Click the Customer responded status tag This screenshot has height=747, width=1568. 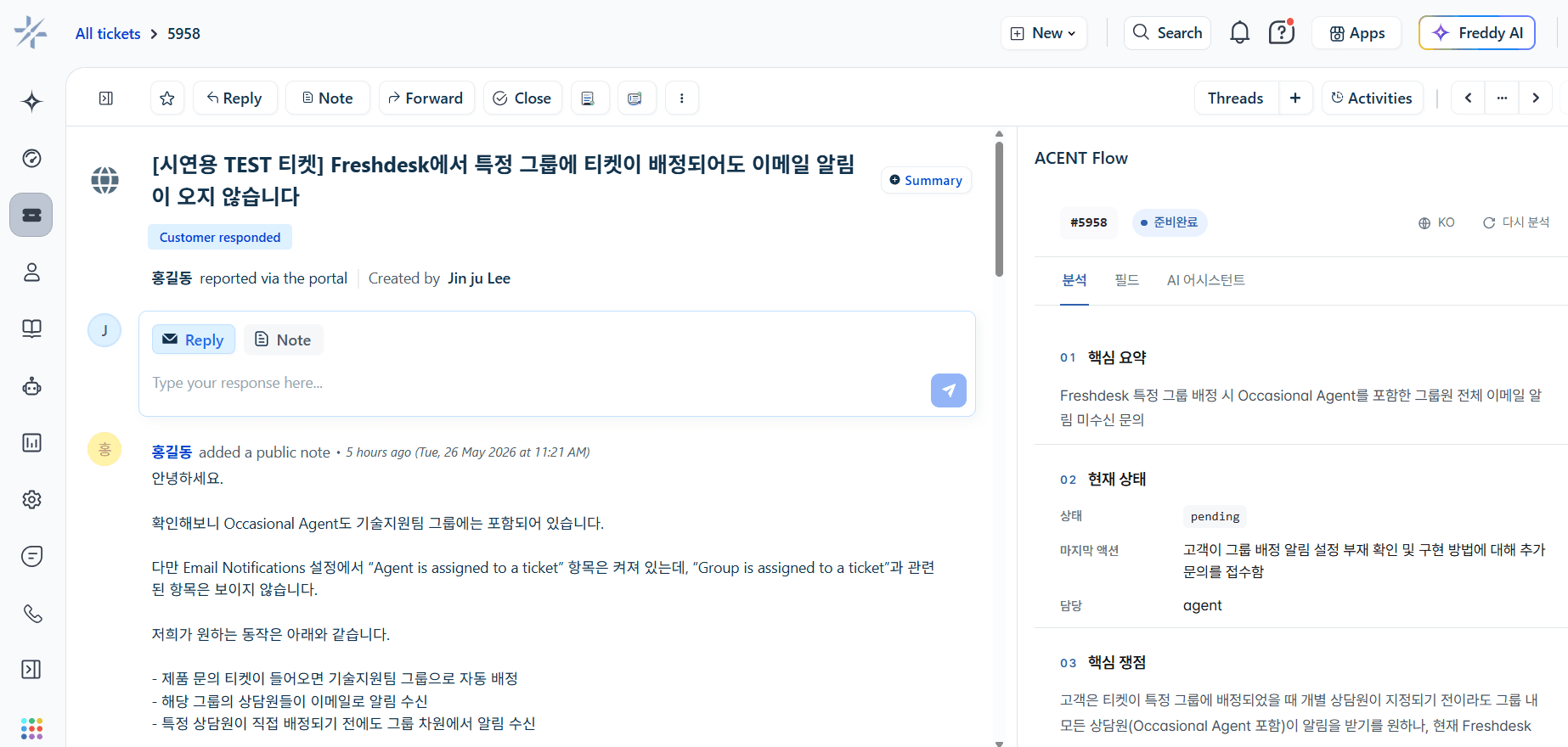click(x=220, y=237)
